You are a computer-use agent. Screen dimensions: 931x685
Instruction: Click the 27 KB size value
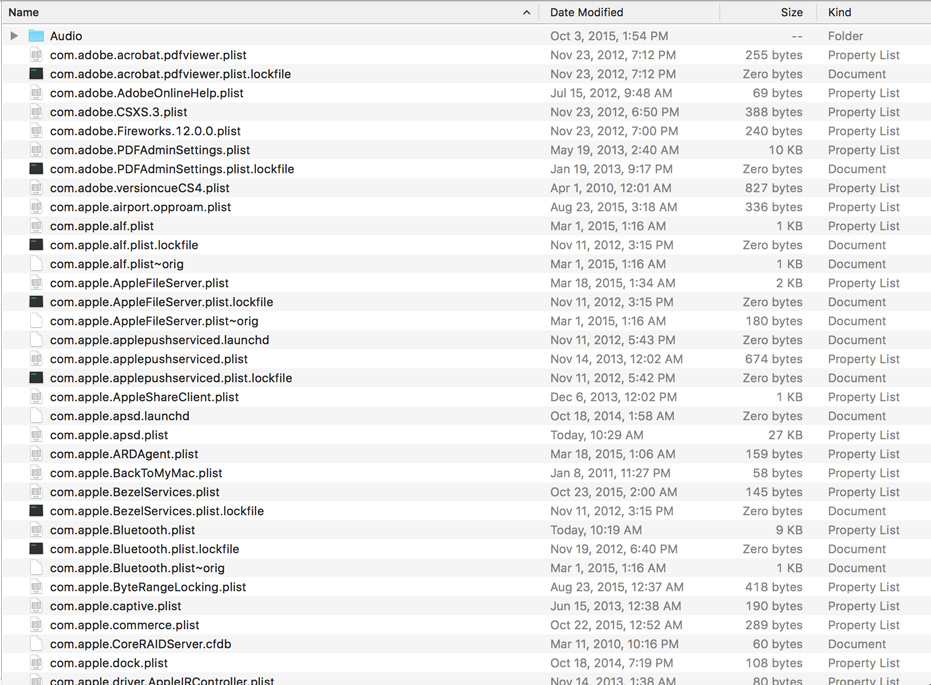point(785,435)
